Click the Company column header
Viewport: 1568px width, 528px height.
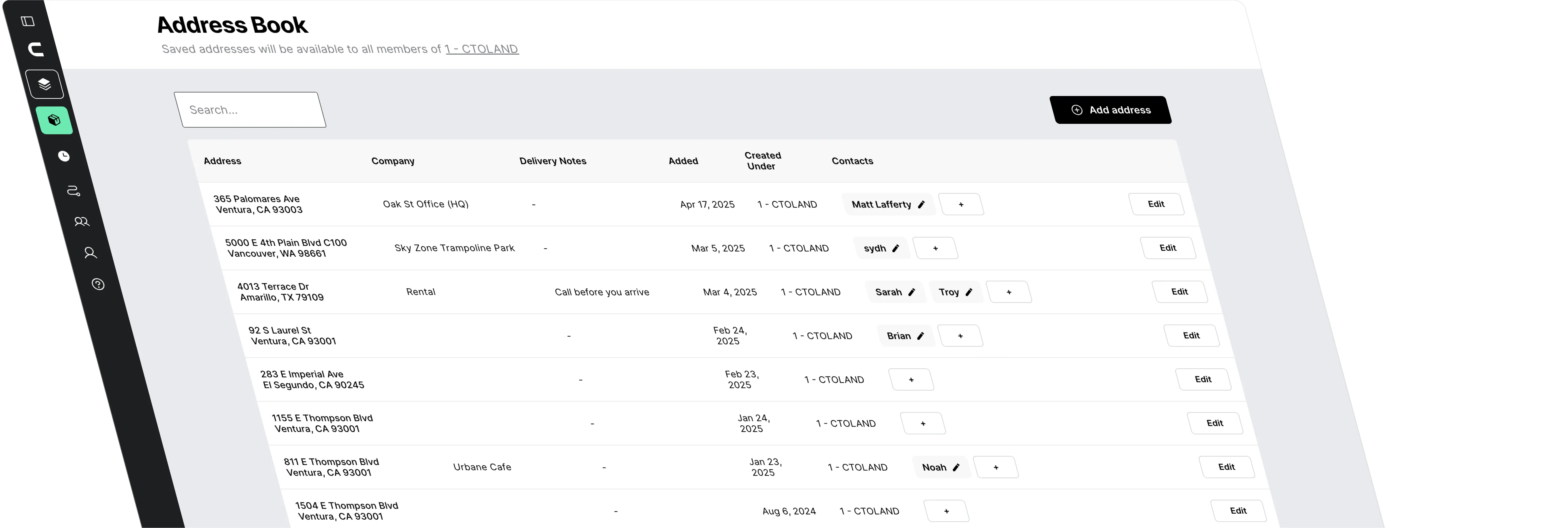(x=393, y=161)
